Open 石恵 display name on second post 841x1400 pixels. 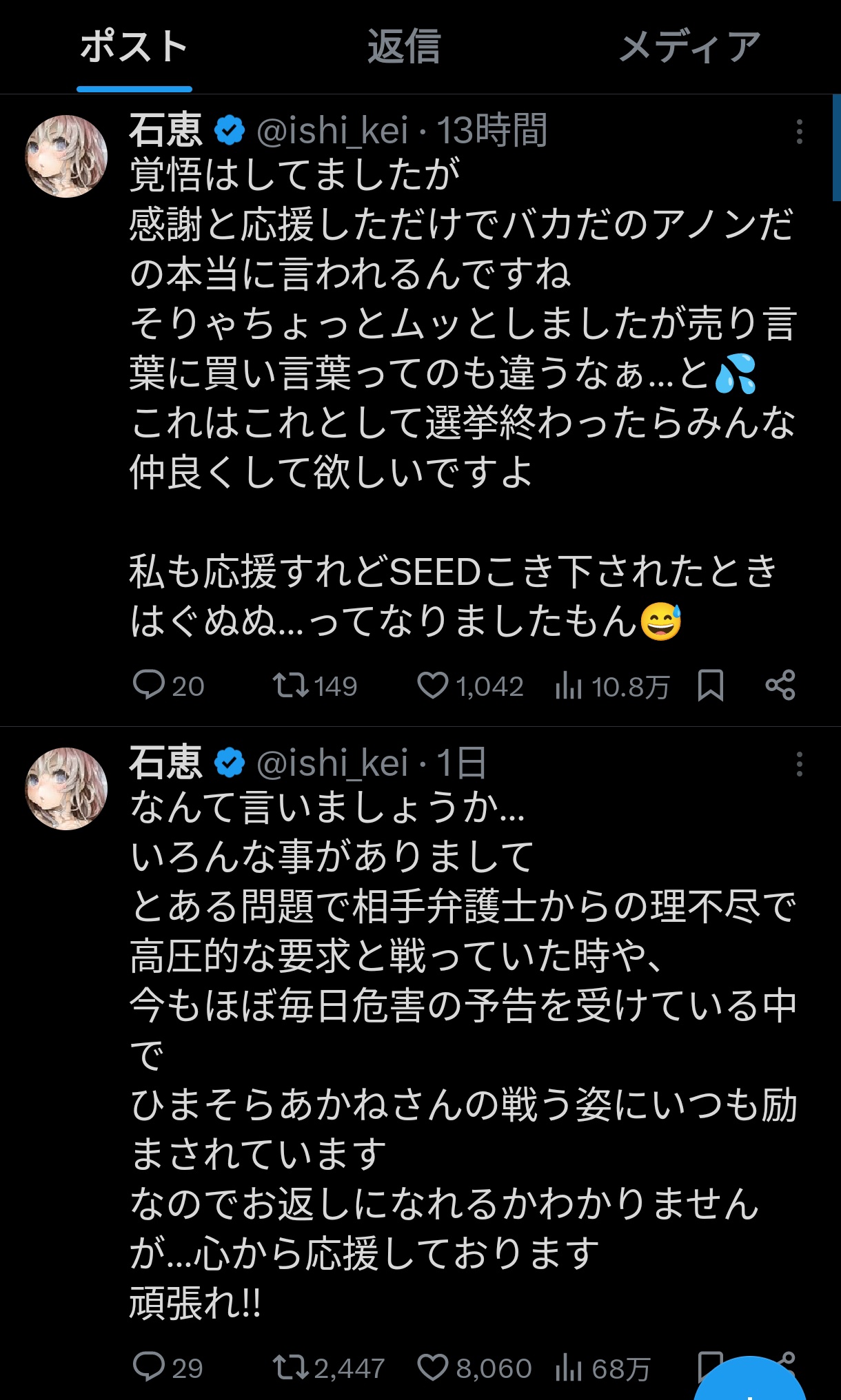click(x=165, y=763)
